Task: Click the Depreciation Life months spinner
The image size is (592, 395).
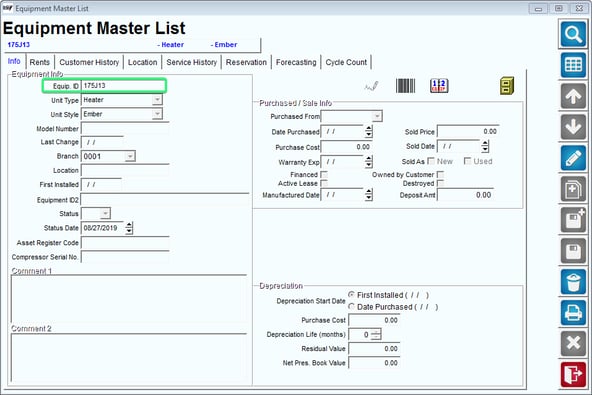Action: (x=376, y=334)
